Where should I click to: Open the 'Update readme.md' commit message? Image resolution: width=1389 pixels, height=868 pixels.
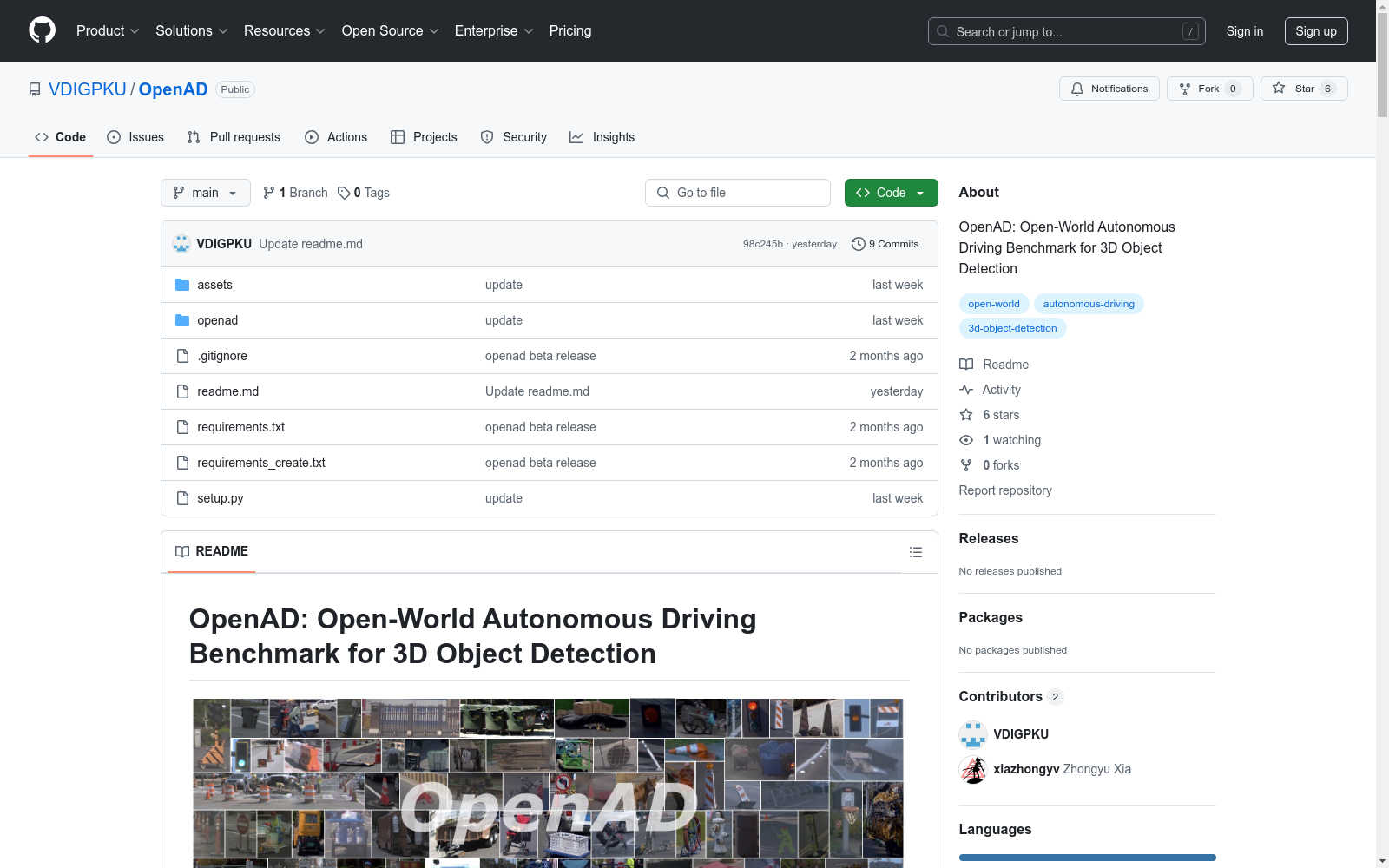(311, 244)
